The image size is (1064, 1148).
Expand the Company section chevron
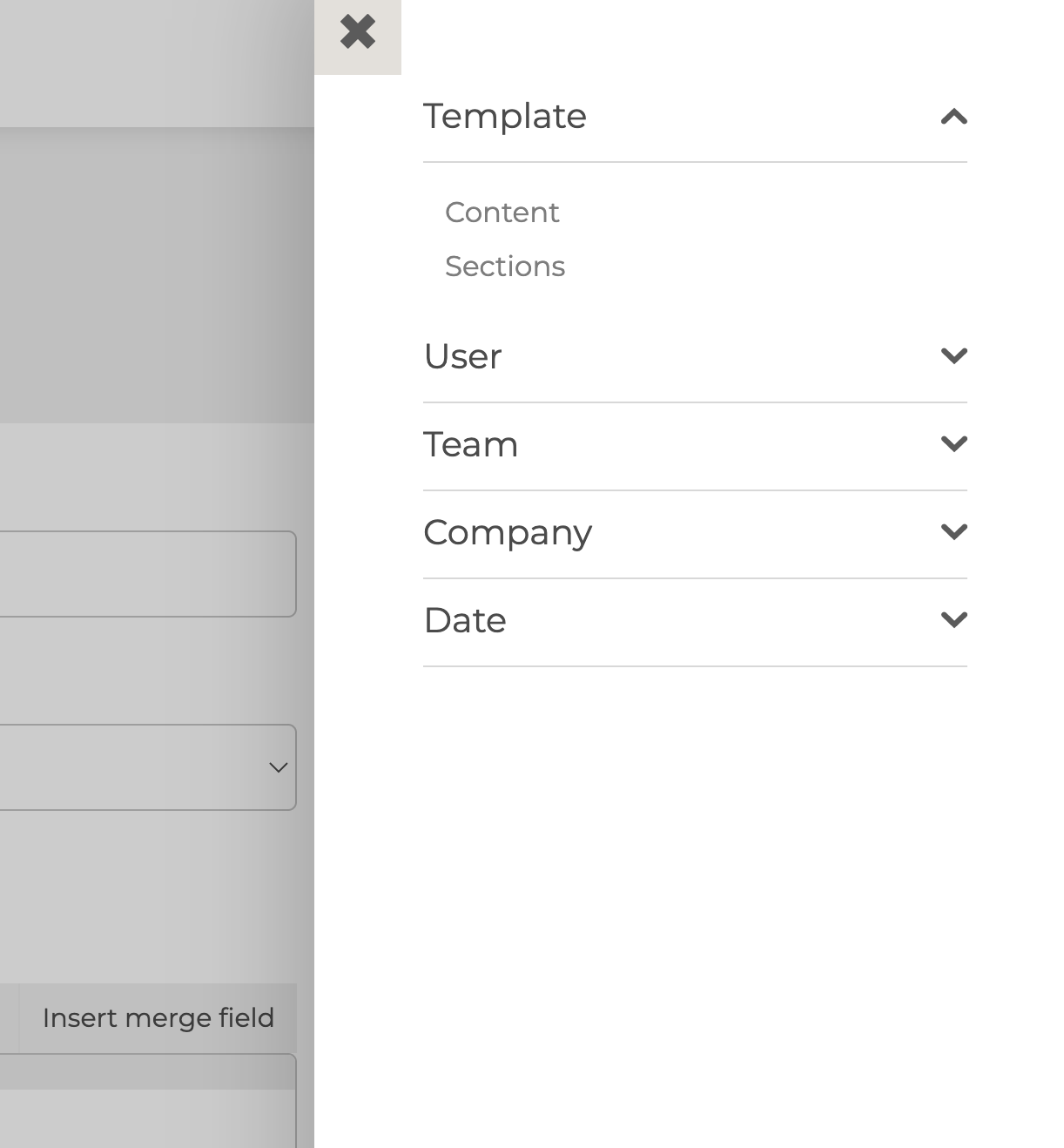pyautogui.click(x=953, y=531)
